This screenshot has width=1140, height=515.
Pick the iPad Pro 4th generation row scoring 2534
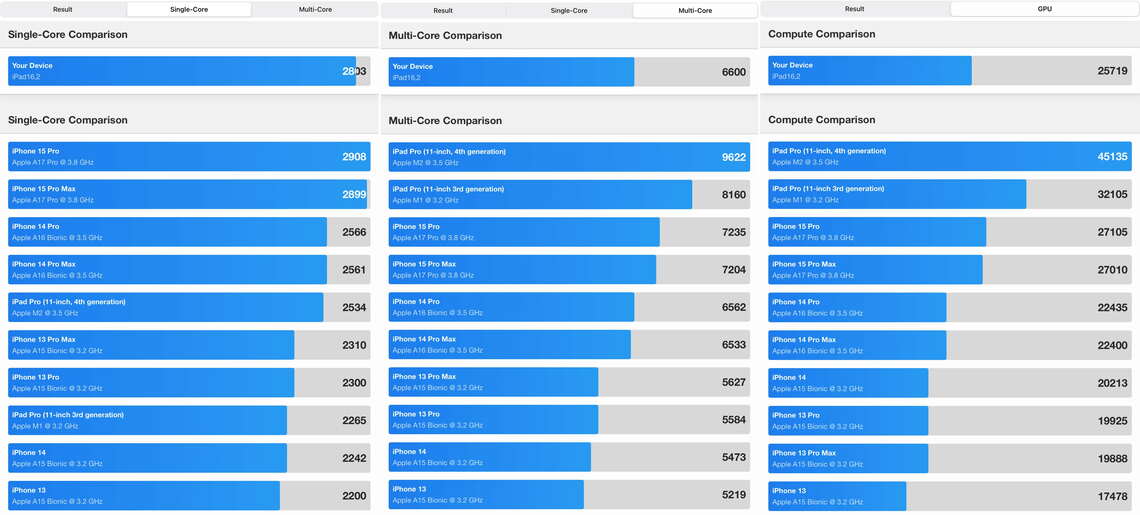[189, 307]
